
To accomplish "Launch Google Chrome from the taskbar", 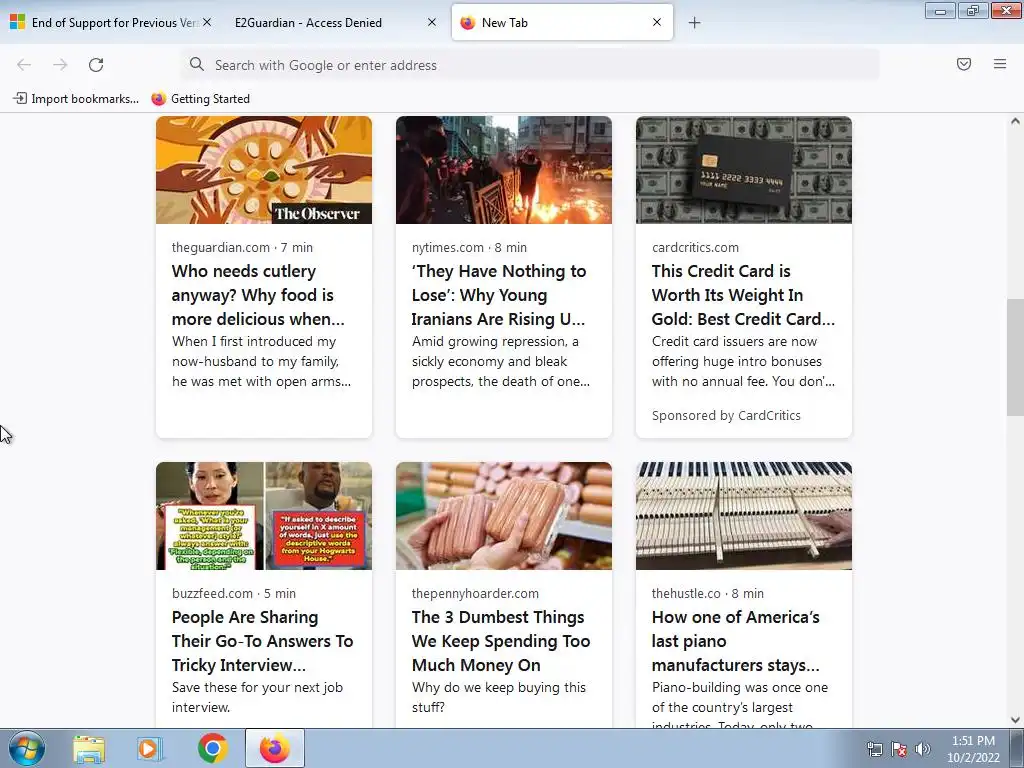I will pos(212,748).
